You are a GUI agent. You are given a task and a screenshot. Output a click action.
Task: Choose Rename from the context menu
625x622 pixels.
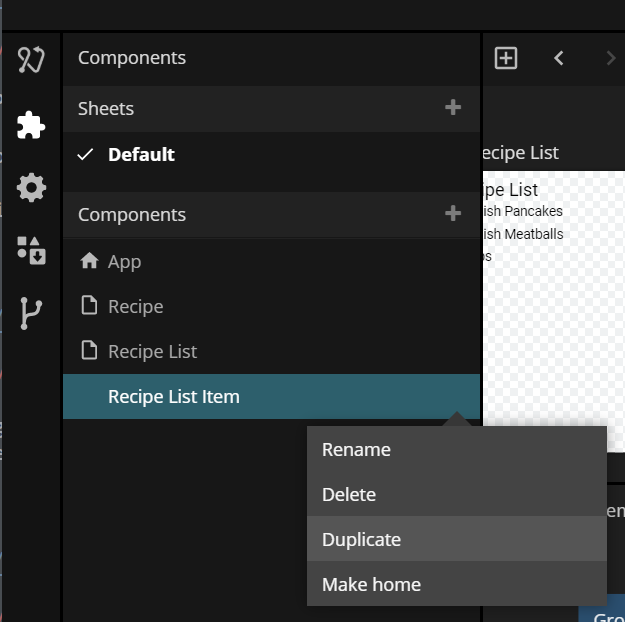coord(356,450)
